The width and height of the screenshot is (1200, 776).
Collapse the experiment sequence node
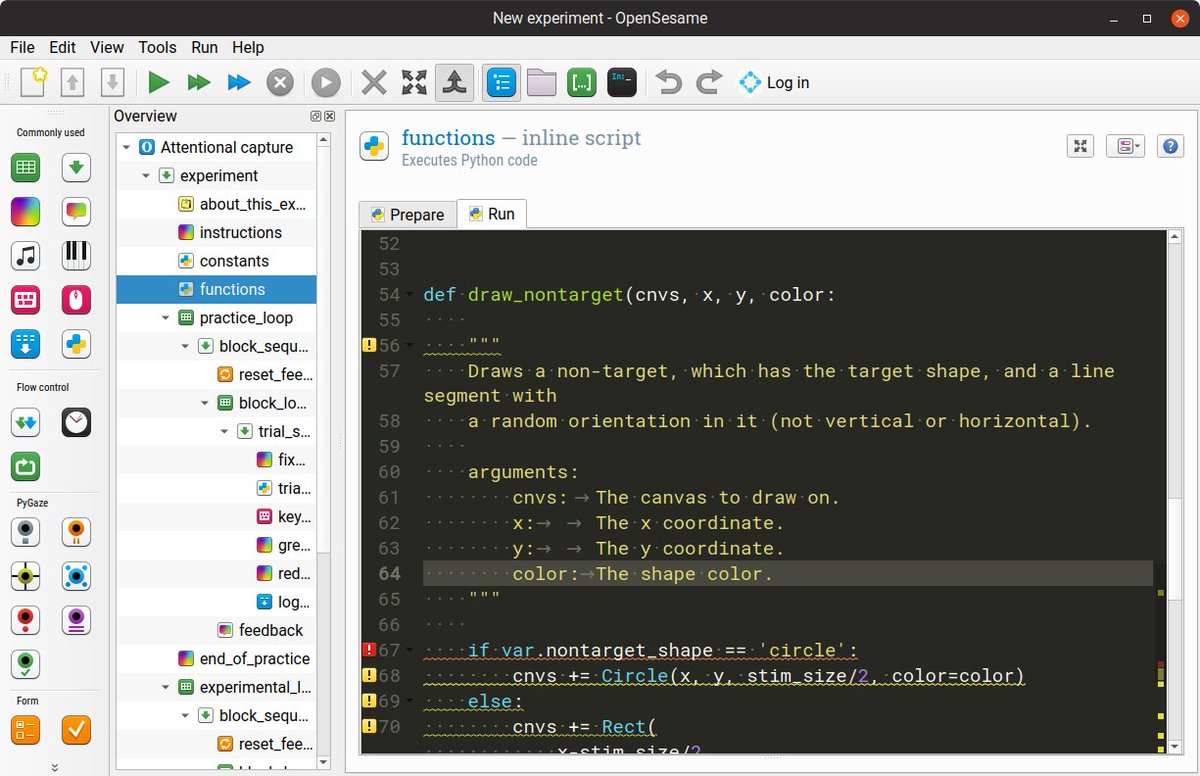click(x=146, y=176)
